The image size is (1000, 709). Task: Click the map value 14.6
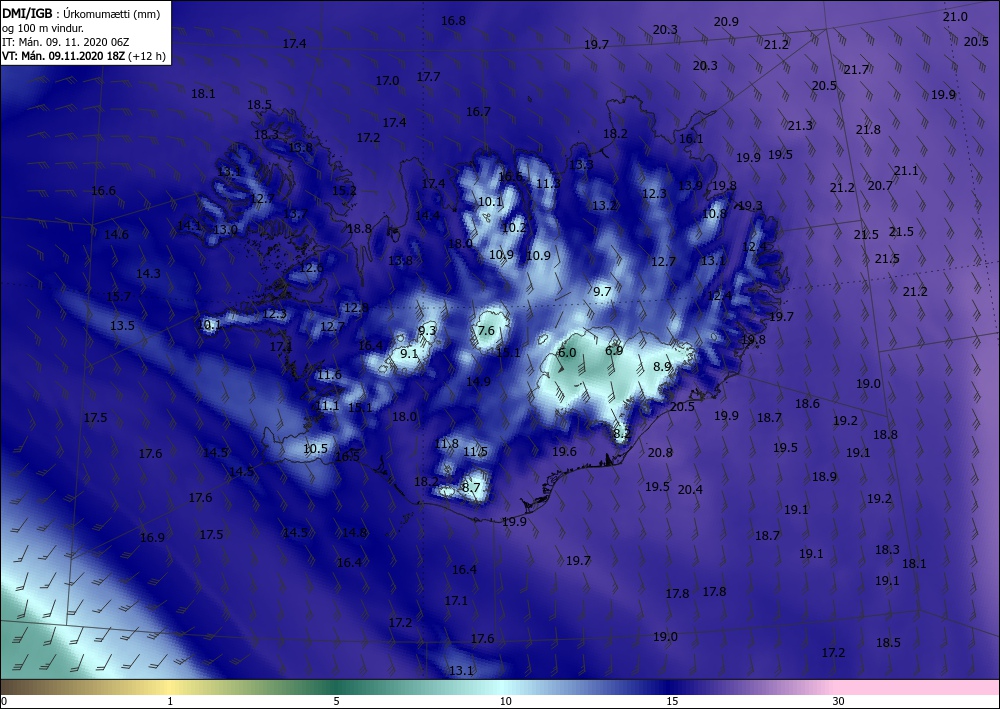116,235
